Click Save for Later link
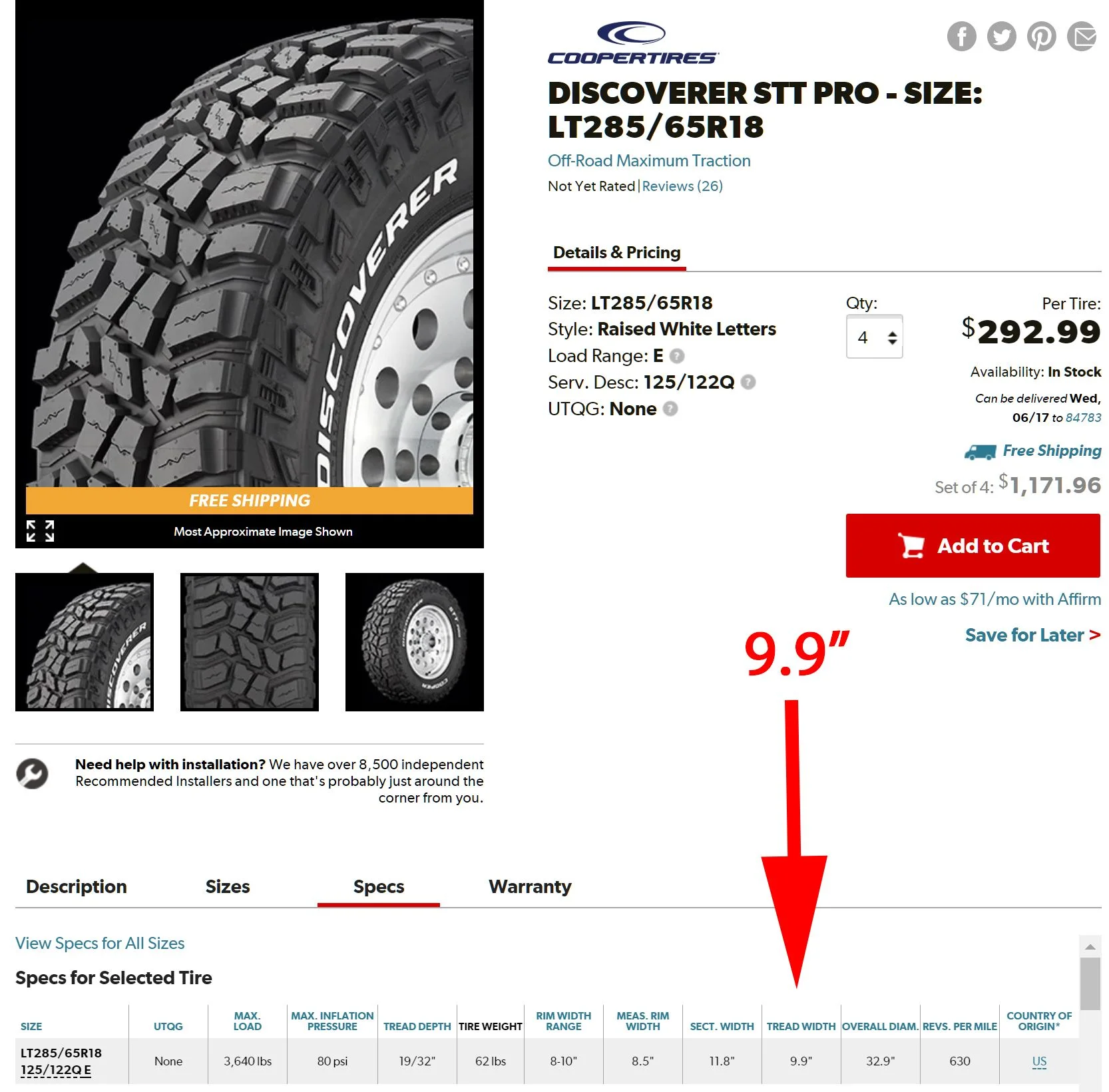Image resolution: width=1109 pixels, height=1092 pixels. [x=1032, y=636]
